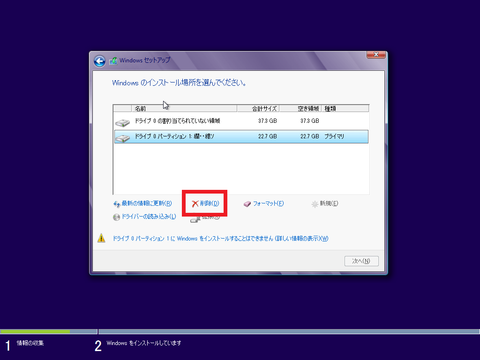Image resolution: width=480 pixels, height=360 pixels.
Task: Sort by the 名前 name column header
Action: 184,108
